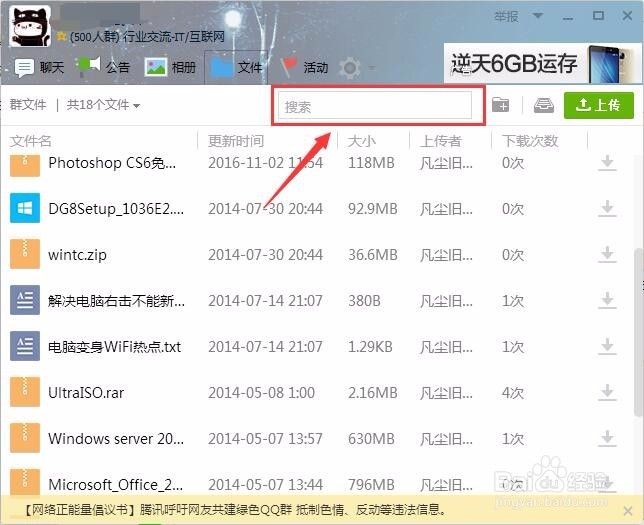Select DG8Setup_1036E2 file name
Screen dimensions: 644x525
[x=116, y=209]
